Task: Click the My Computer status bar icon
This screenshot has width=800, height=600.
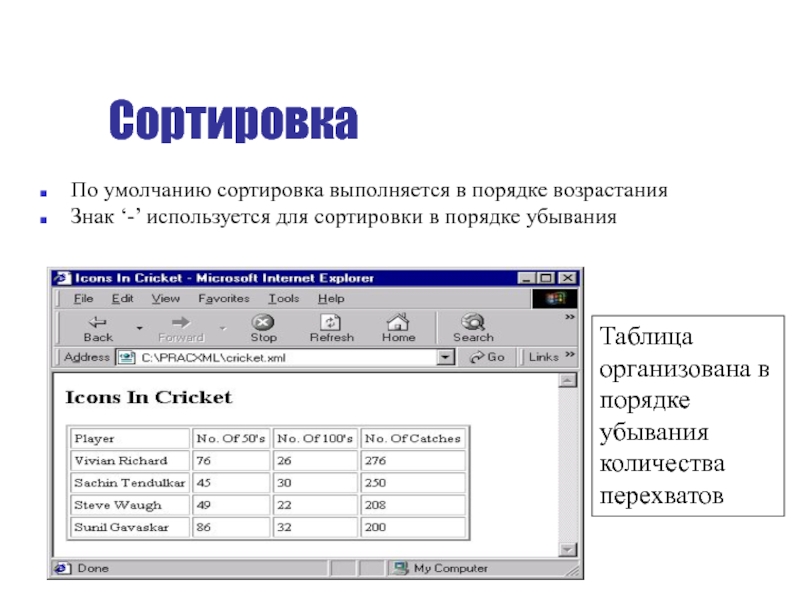Action: (x=401, y=568)
